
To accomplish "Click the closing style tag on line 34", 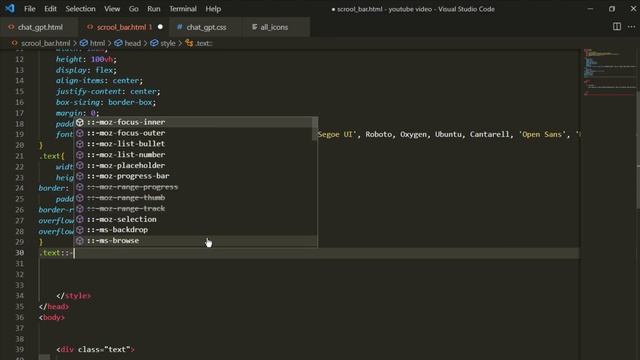I will (74, 296).
